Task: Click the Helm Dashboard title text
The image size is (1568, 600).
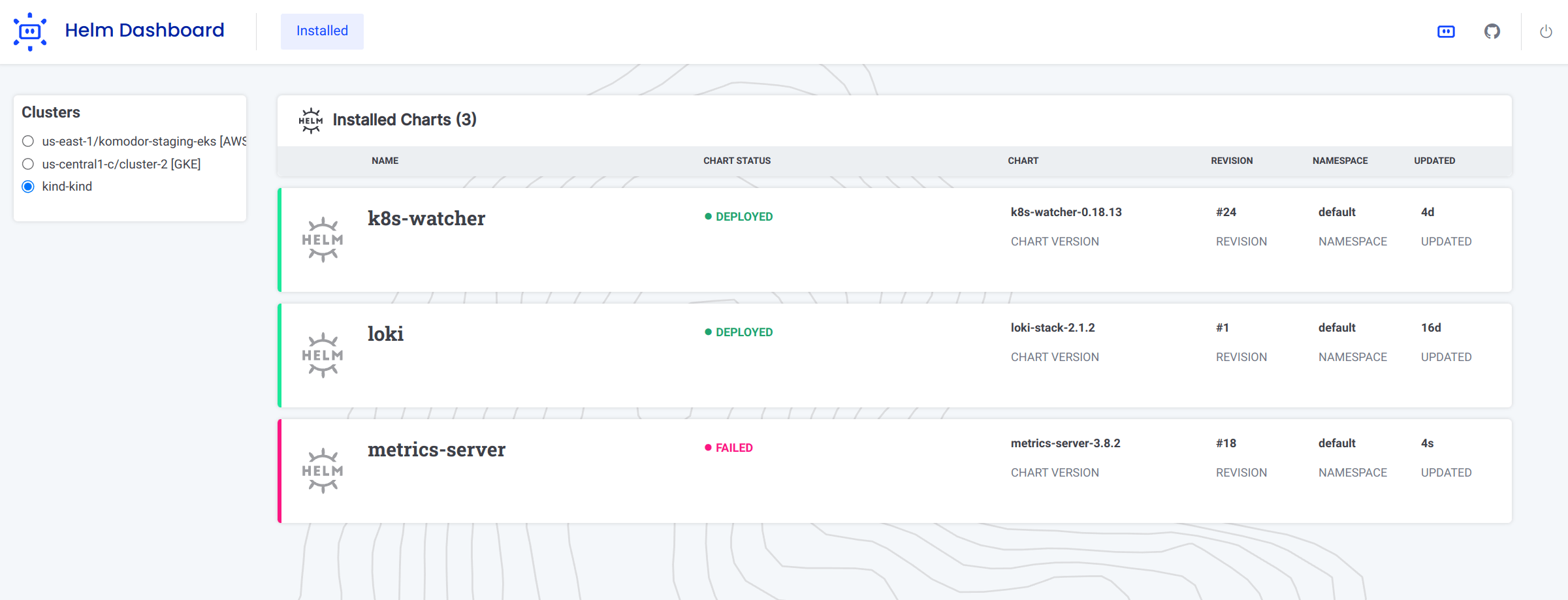Action: [144, 29]
